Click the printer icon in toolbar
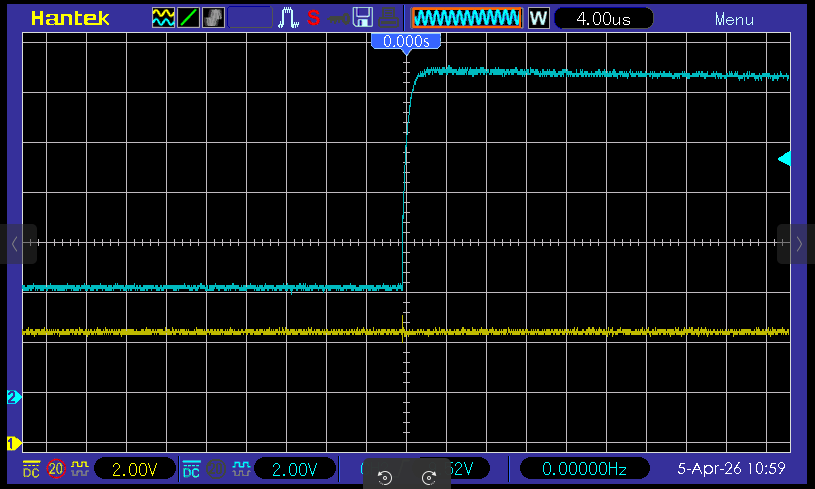The height and width of the screenshot is (489, 815). coord(387,17)
